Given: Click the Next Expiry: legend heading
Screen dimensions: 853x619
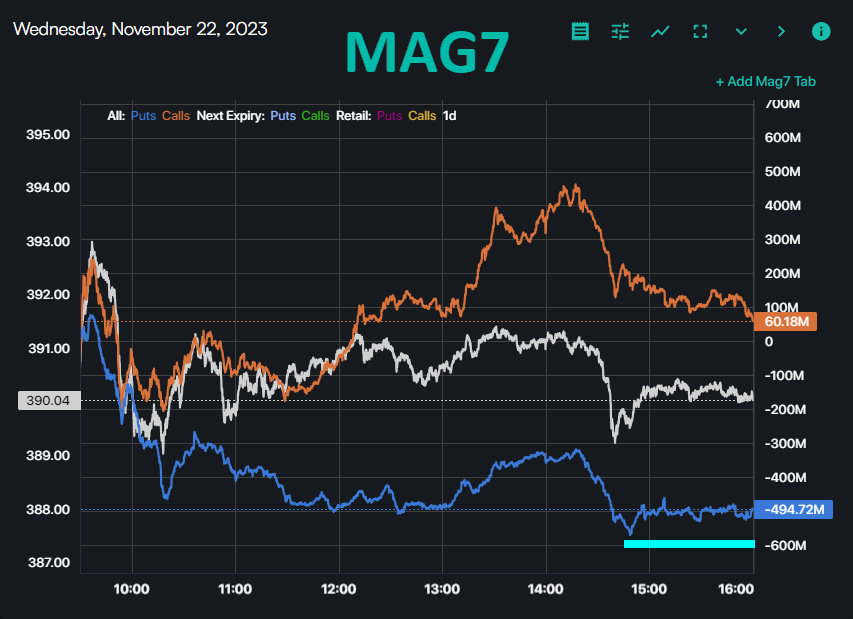Looking at the screenshot, I should click(231, 116).
